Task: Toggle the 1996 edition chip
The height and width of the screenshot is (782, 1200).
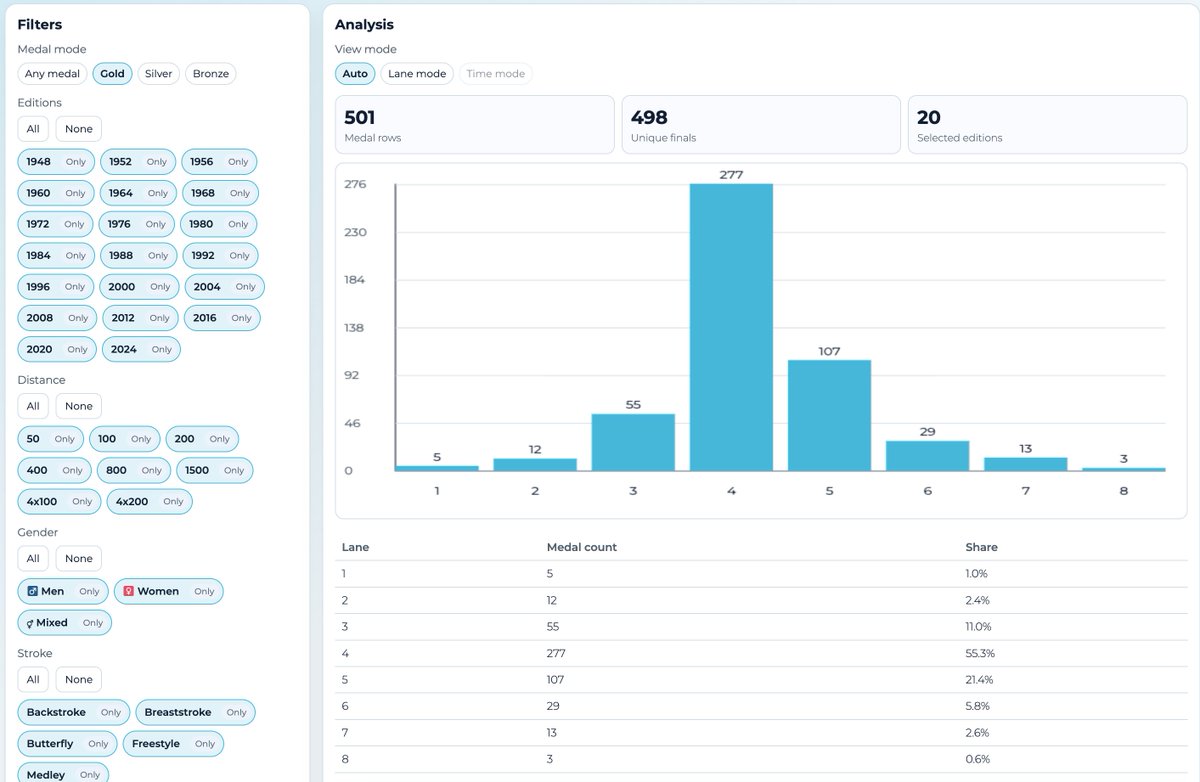Action: (39, 287)
